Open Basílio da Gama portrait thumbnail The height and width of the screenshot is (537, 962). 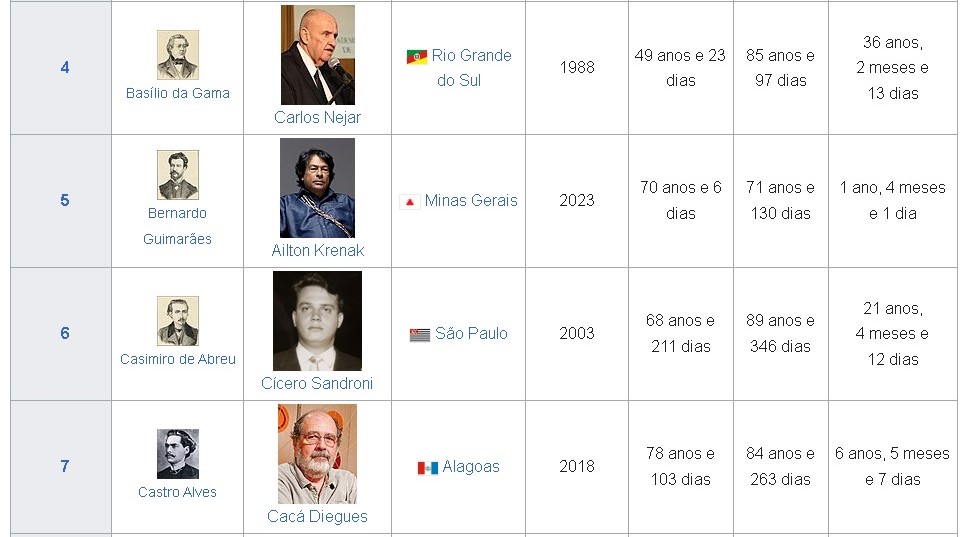pos(178,55)
